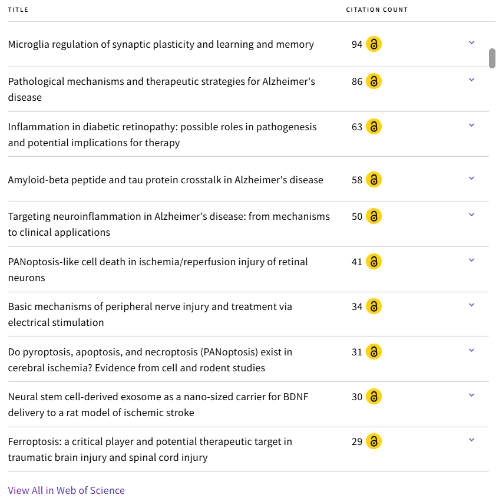Click open access icon beside 94 citations

[374, 44]
